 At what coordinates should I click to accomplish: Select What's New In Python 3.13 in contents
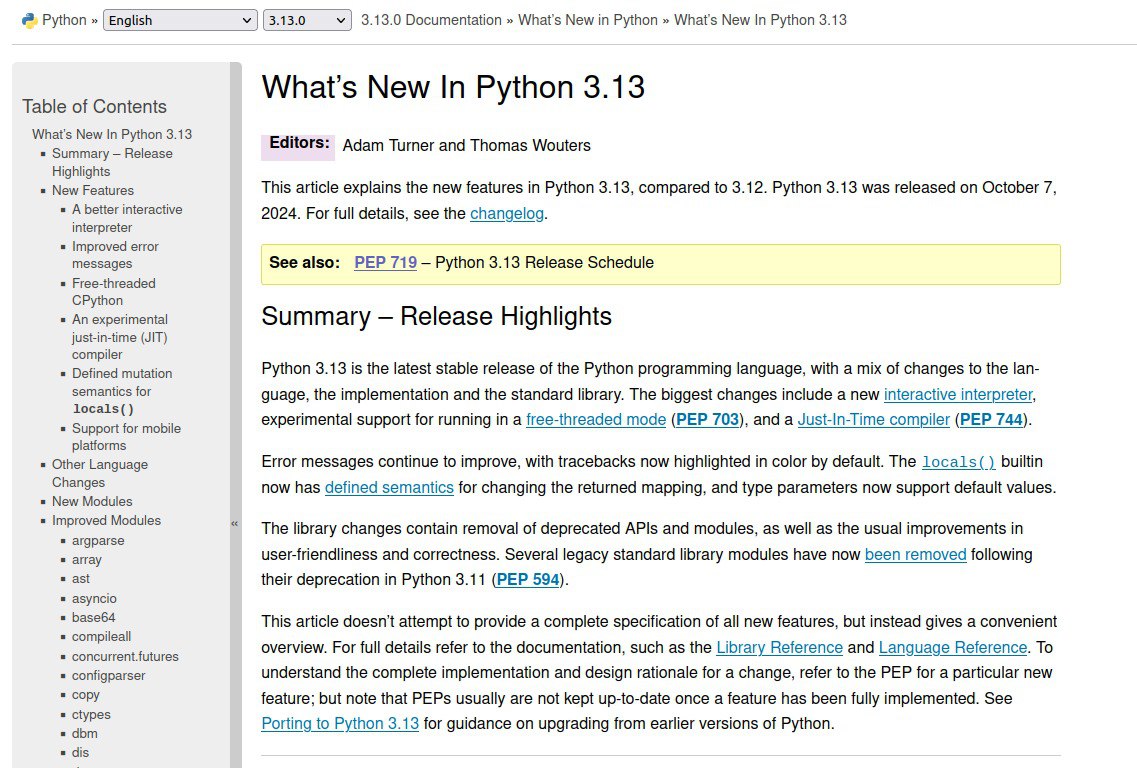(112, 134)
